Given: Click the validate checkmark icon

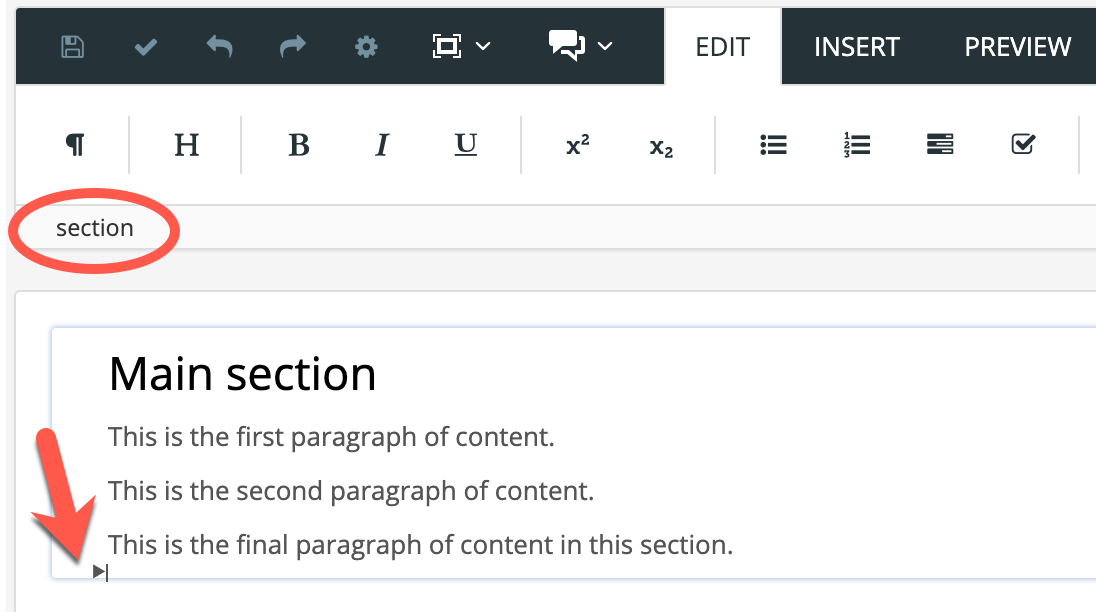Looking at the screenshot, I should (145, 46).
